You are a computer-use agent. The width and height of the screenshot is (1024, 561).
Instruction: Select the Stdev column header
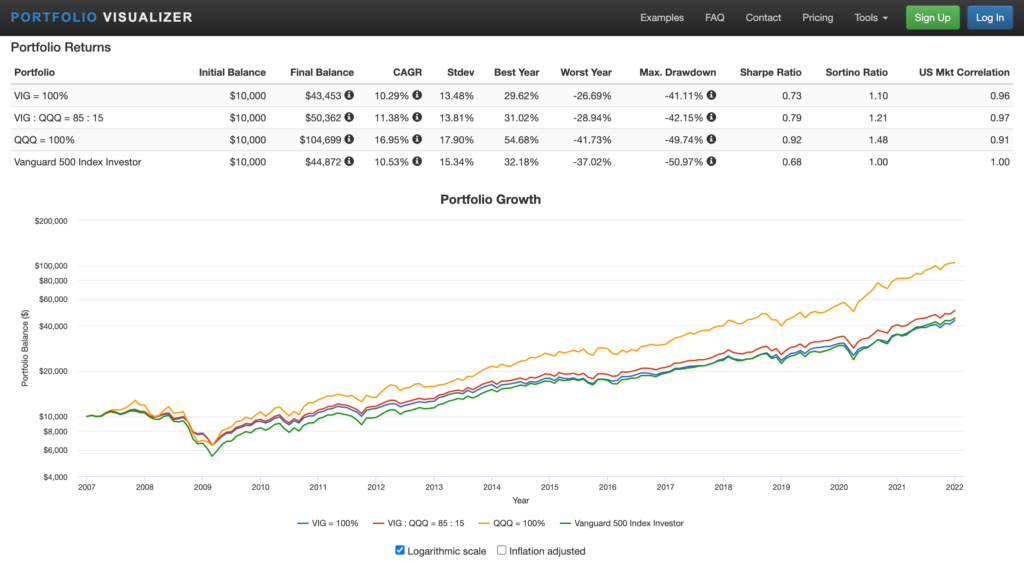tap(460, 72)
